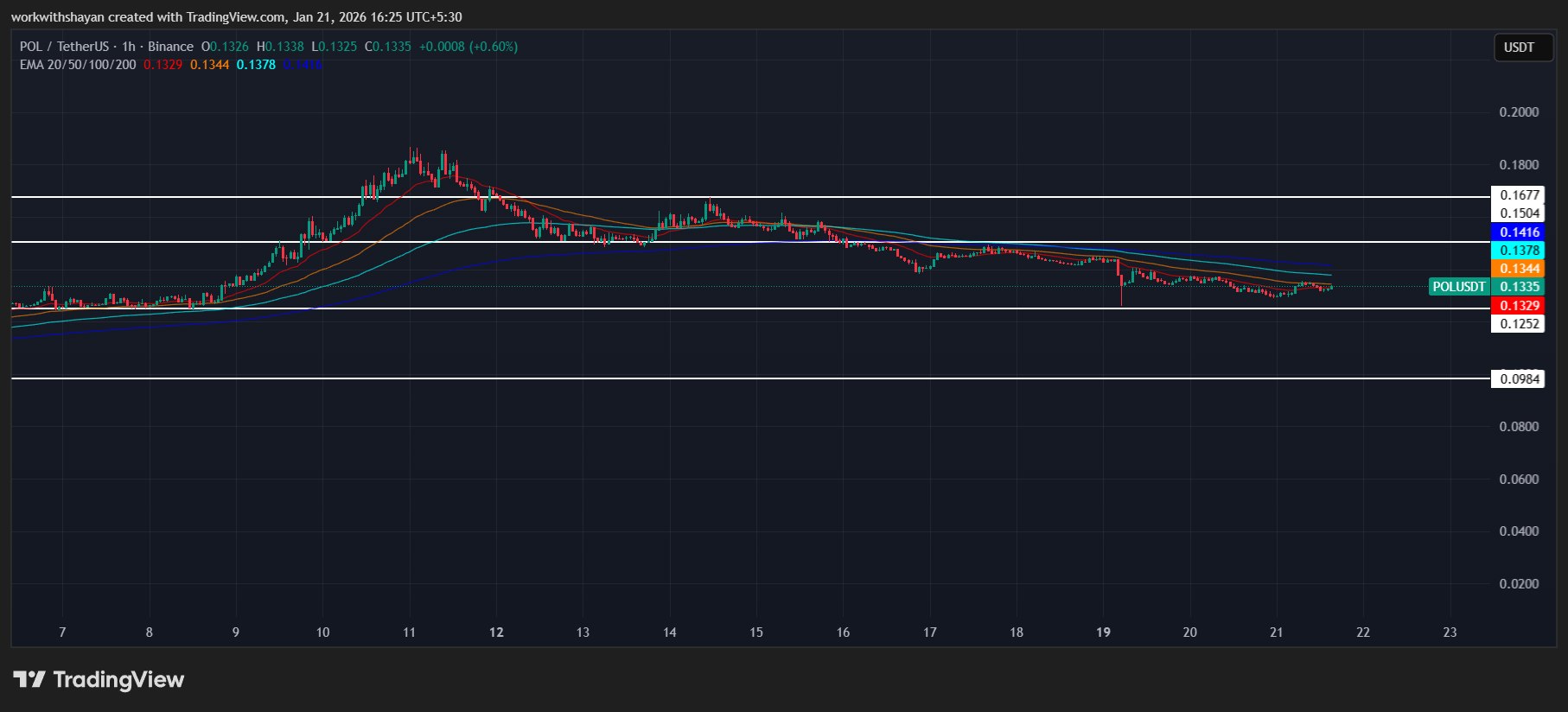Screen dimensions: 1568x712
Task: Select the 0.1504 horizontal line label
Action: (x=1519, y=213)
